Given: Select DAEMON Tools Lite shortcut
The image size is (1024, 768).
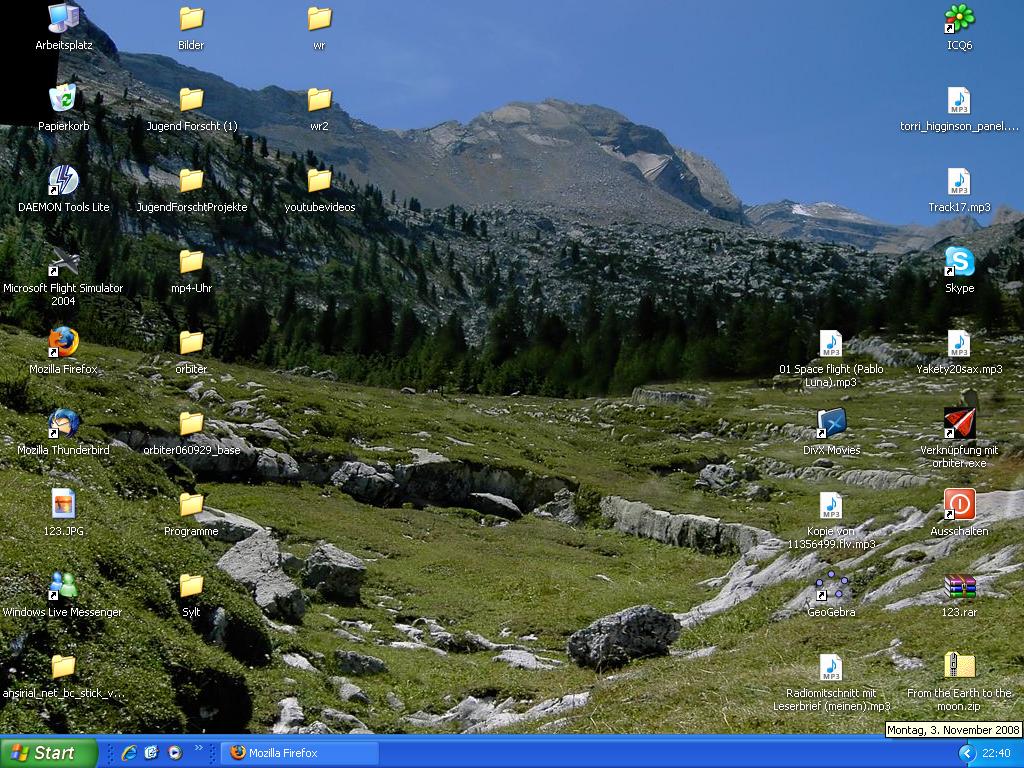Looking at the screenshot, I should point(63,181).
